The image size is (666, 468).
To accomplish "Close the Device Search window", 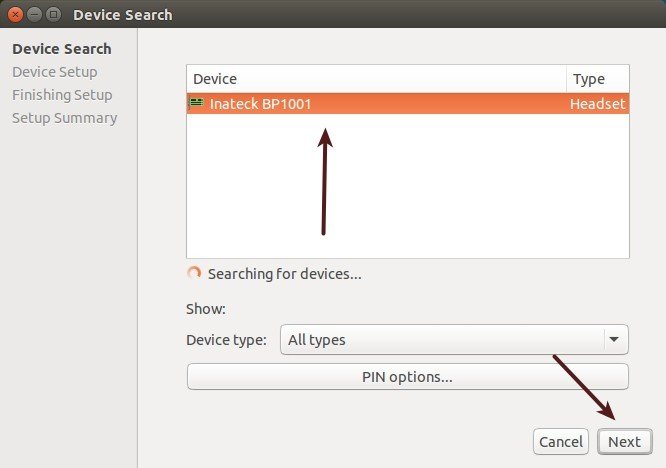I will (17, 14).
